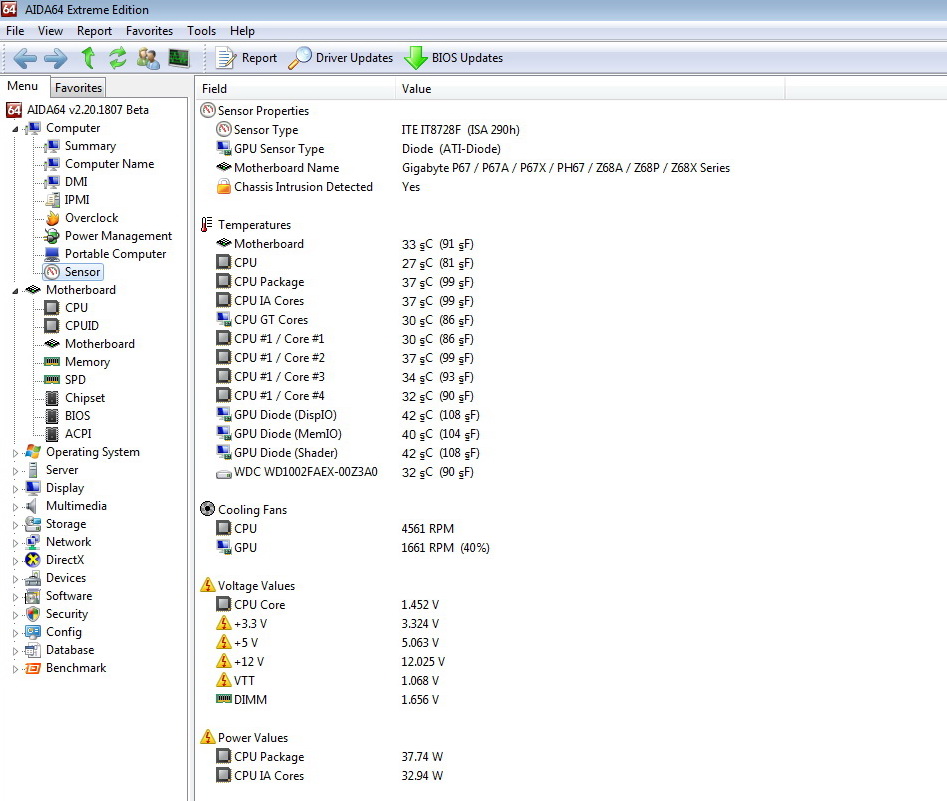
Task: Click the CPU chip icon under Motherboard
Action: pyautogui.click(x=53, y=308)
